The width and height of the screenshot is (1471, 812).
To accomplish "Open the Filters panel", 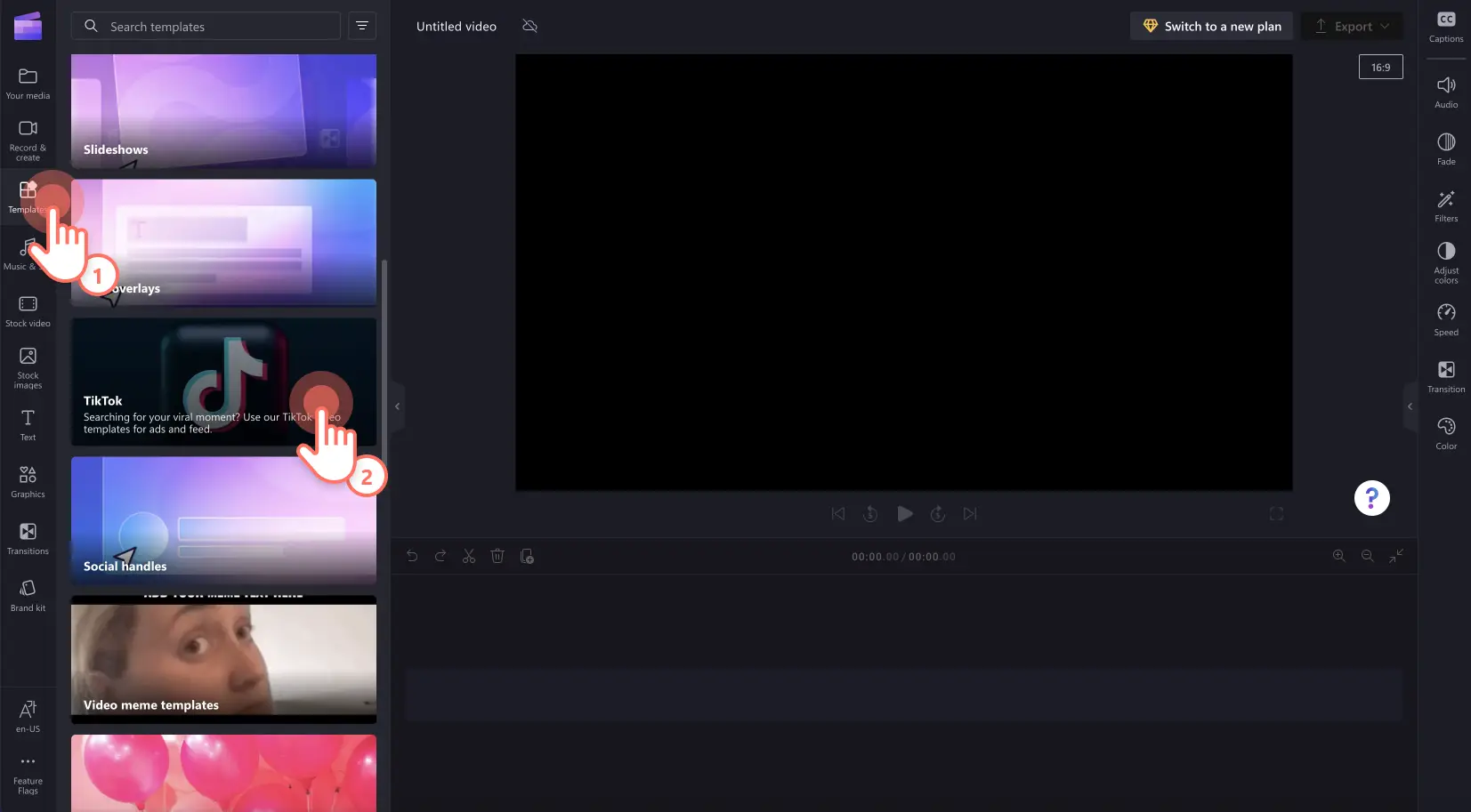I will 1446,205.
